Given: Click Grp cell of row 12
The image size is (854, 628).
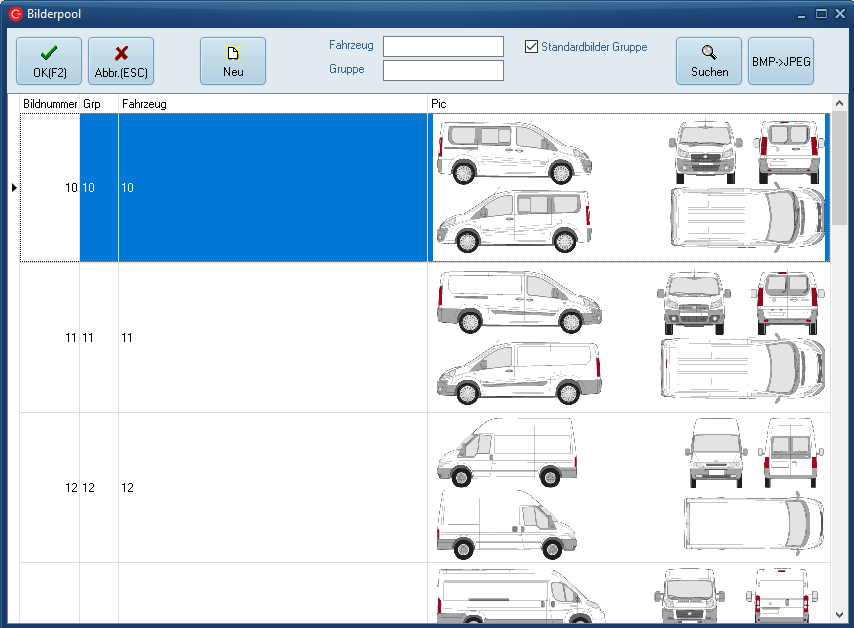Looking at the screenshot, I should pyautogui.click(x=98, y=488).
